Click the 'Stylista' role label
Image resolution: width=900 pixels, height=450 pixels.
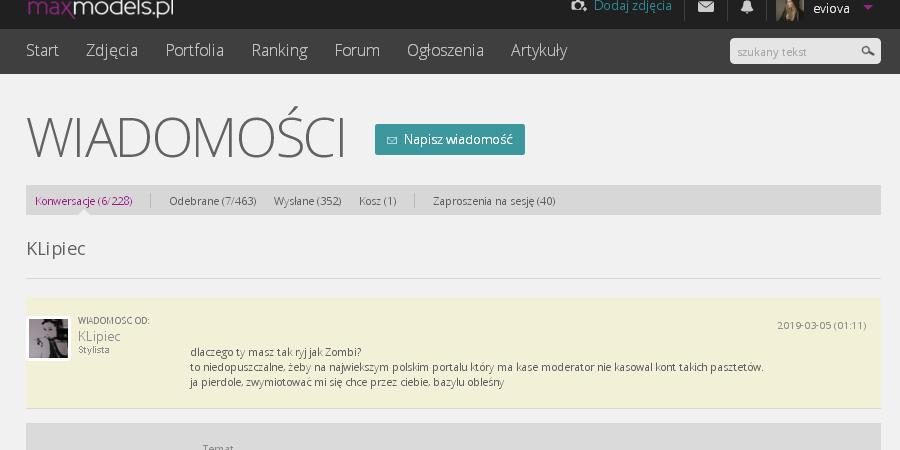[x=94, y=350]
